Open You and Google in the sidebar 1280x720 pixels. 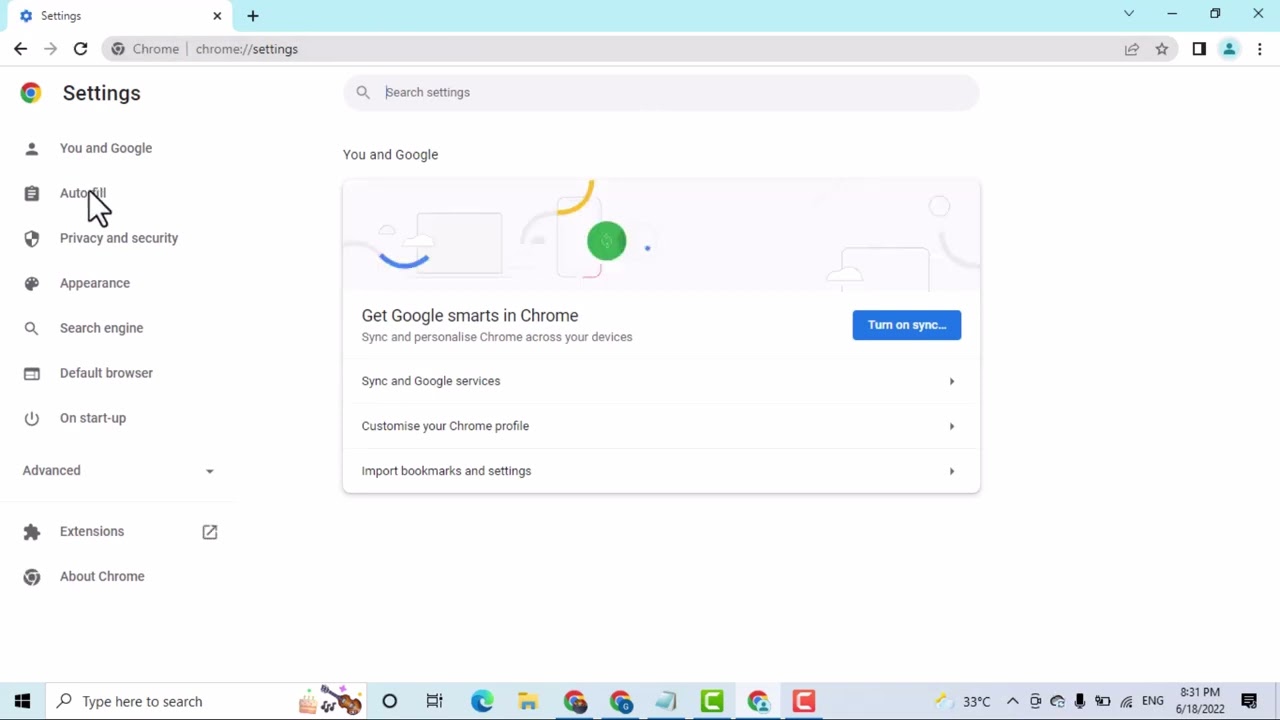(x=106, y=148)
